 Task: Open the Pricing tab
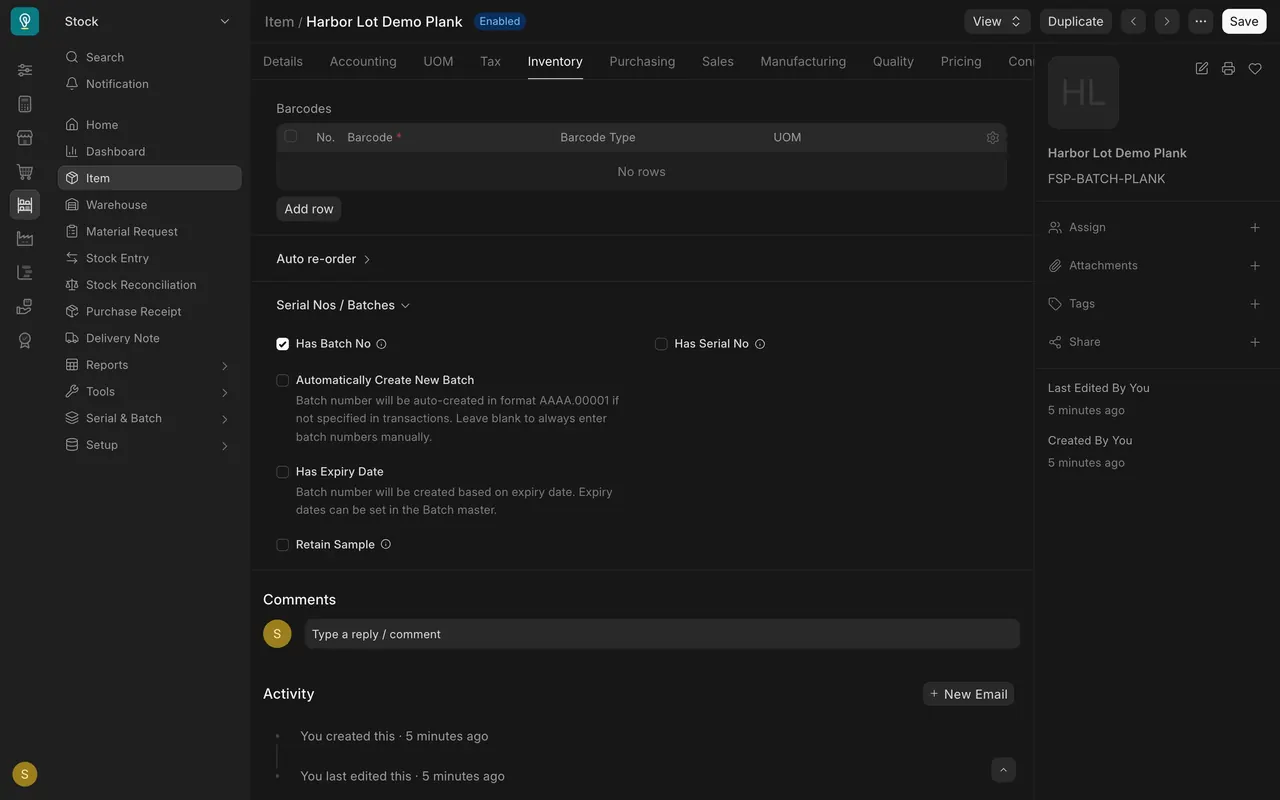pos(961,61)
